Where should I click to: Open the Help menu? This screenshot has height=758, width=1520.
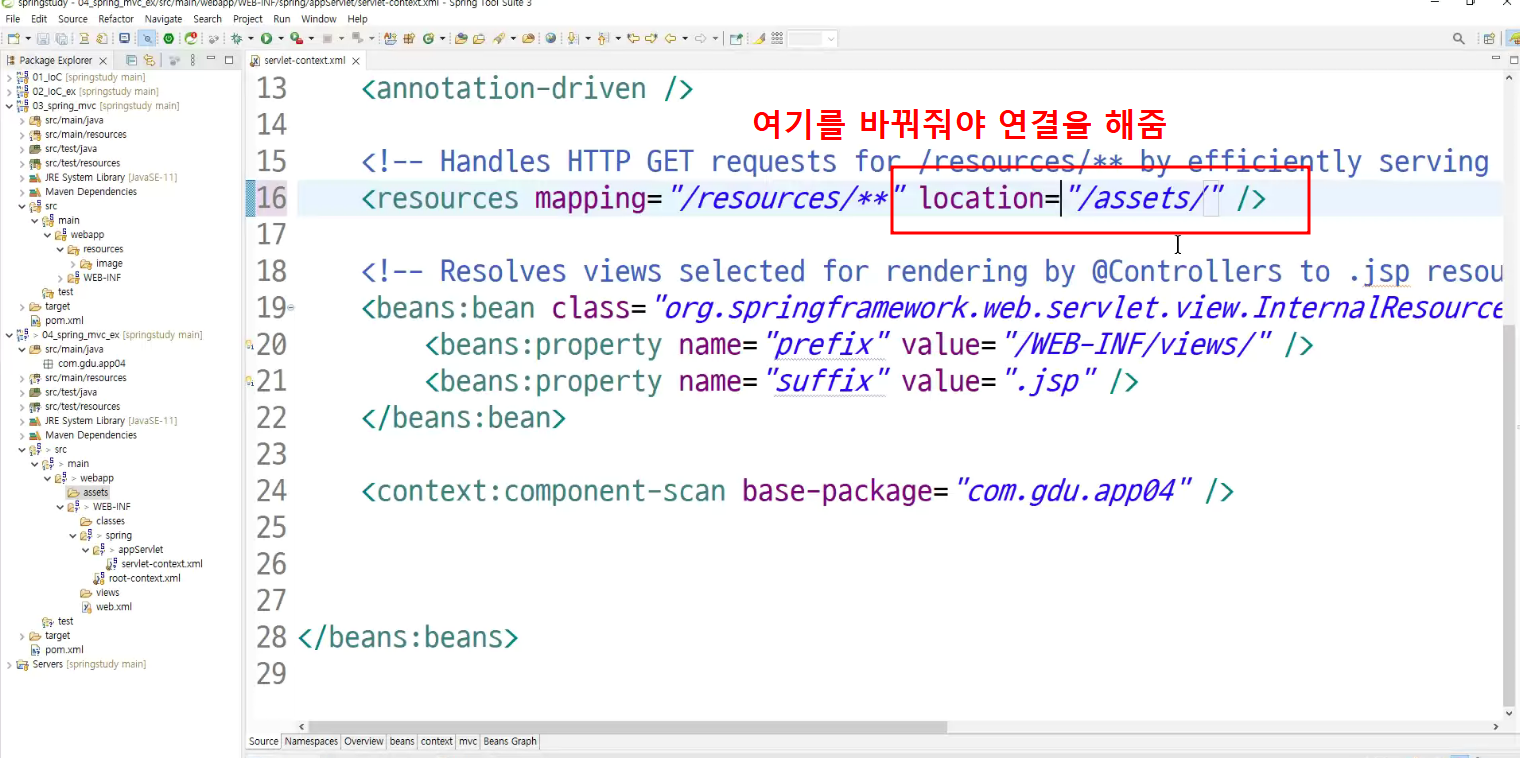[357, 19]
